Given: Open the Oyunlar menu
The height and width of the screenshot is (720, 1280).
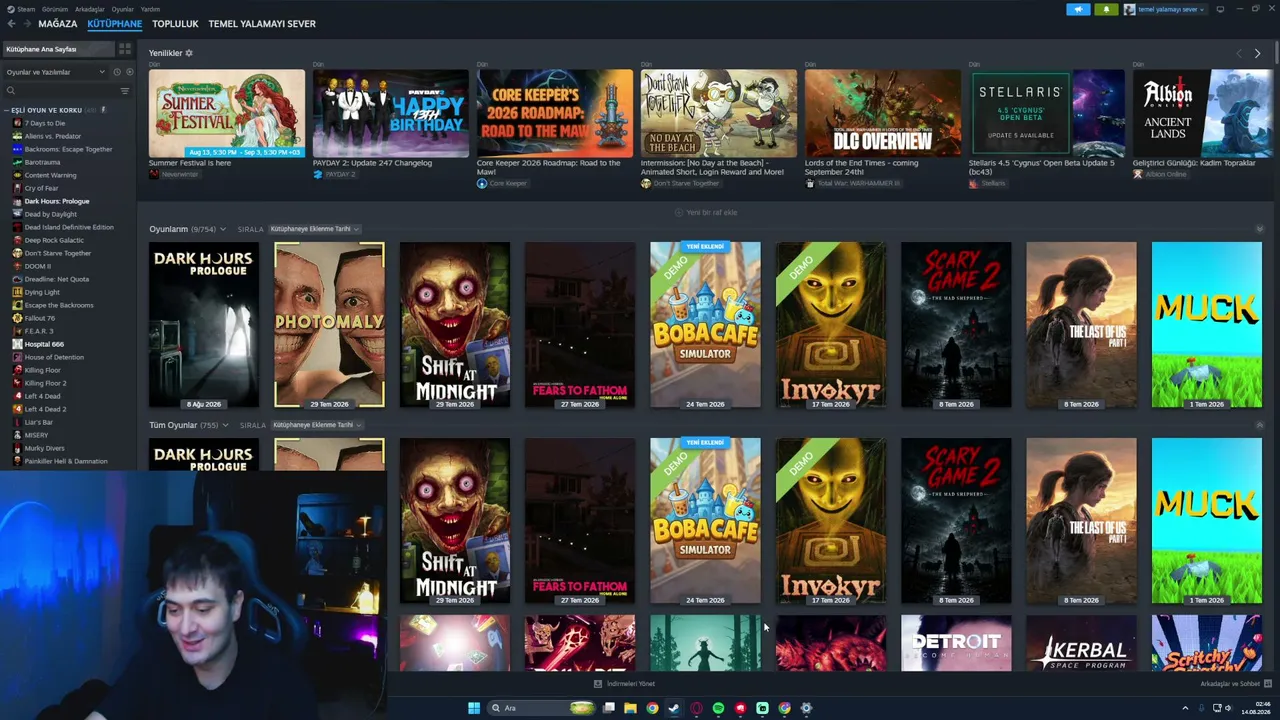Looking at the screenshot, I should [122, 9].
